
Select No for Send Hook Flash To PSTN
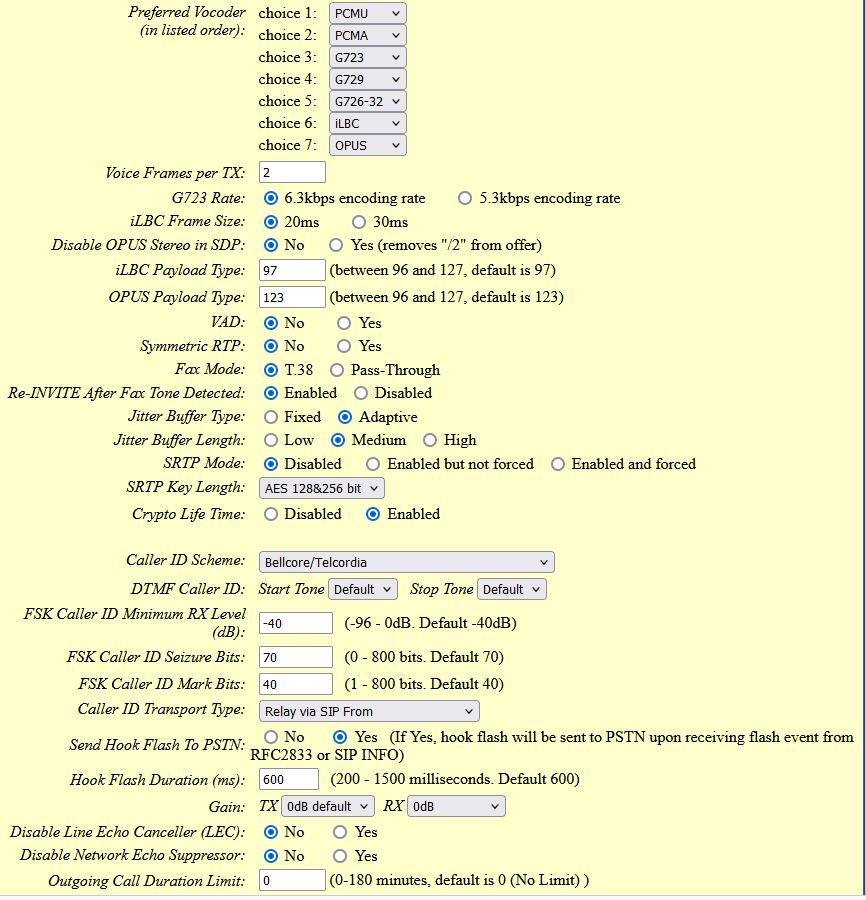(x=271, y=737)
